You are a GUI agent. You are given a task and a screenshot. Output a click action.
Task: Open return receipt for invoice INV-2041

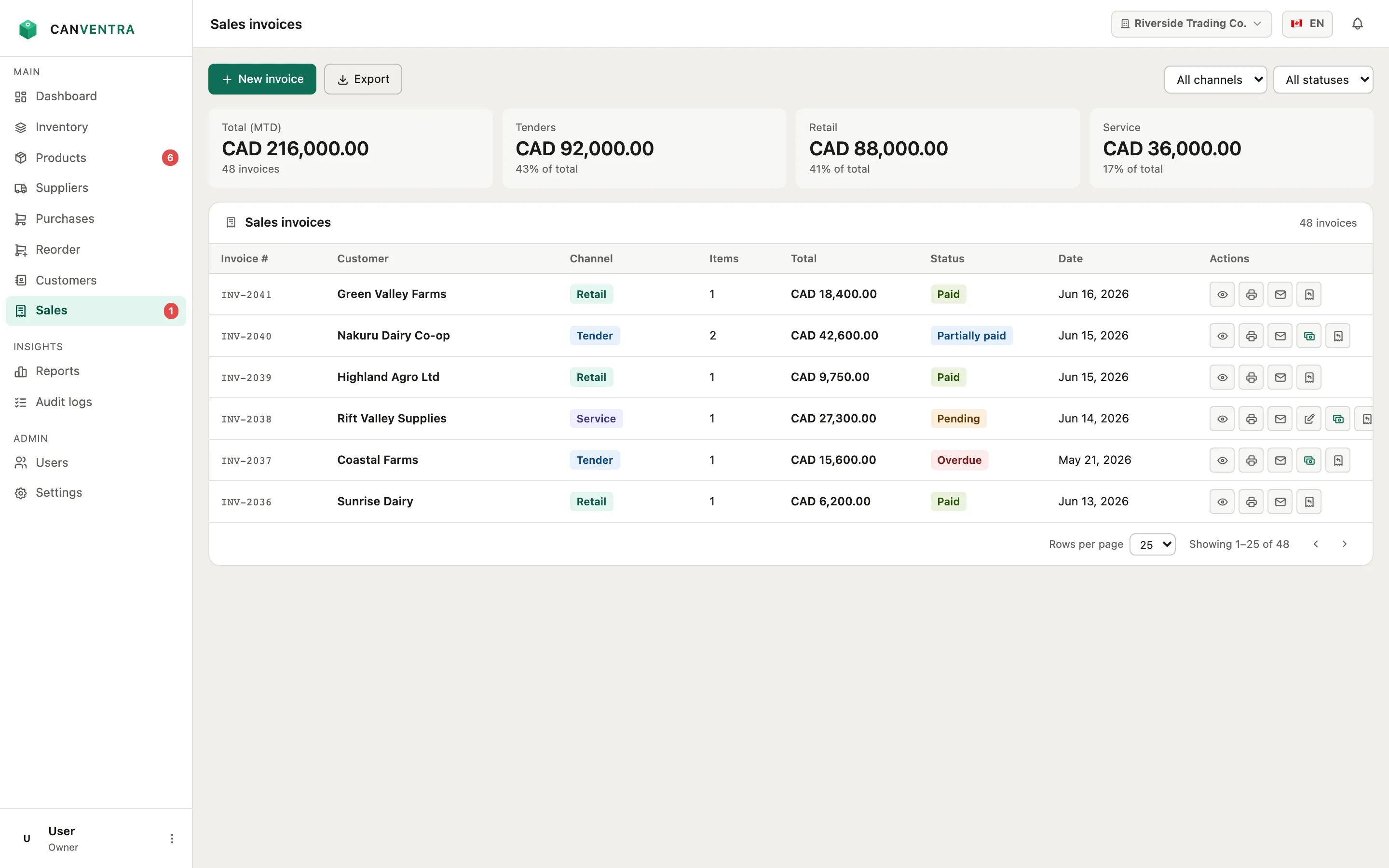tap(1309, 295)
